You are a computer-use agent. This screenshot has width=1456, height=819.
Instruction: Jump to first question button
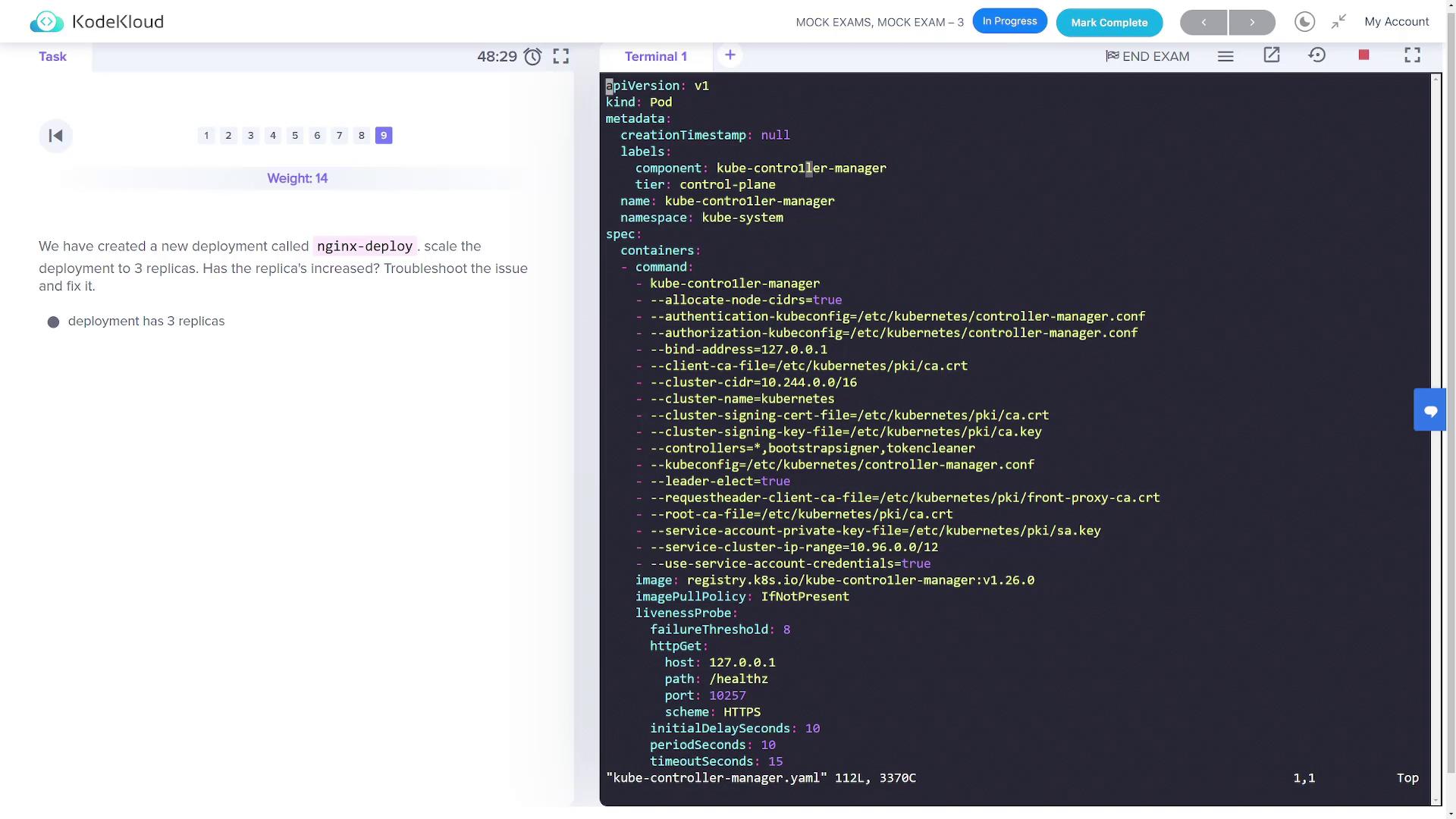click(55, 136)
